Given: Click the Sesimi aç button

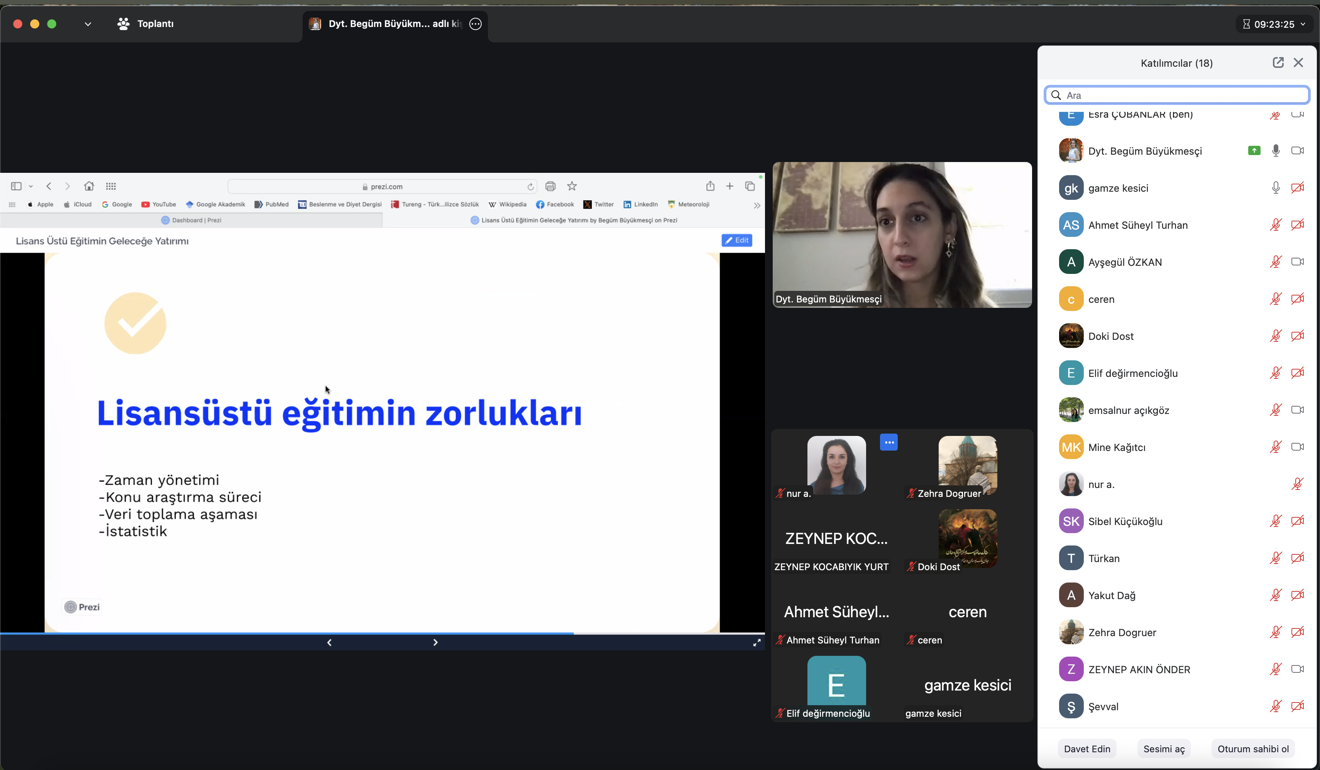Looking at the screenshot, I should 1164,749.
